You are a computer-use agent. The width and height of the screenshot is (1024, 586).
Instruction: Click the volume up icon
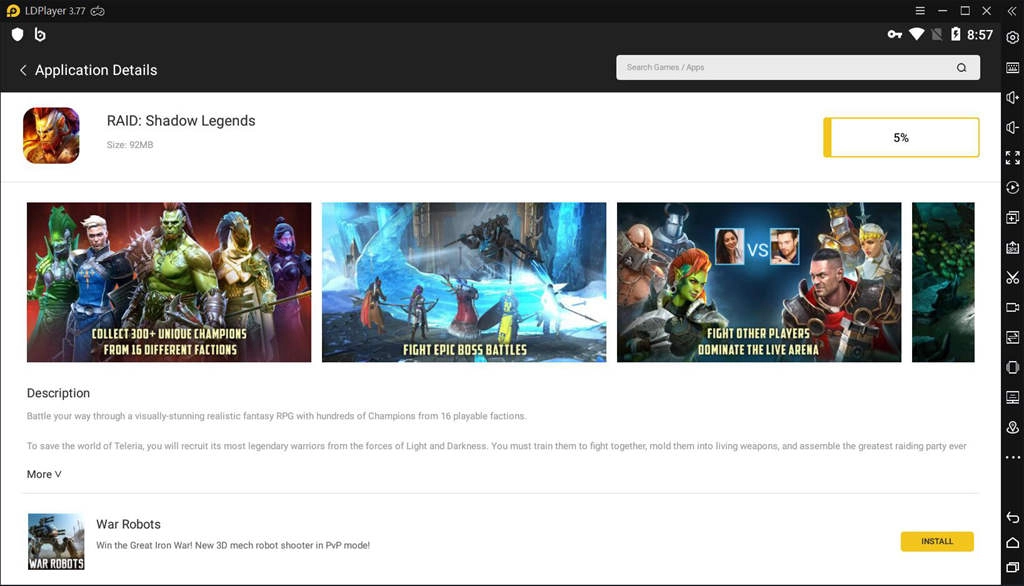coord(1012,97)
